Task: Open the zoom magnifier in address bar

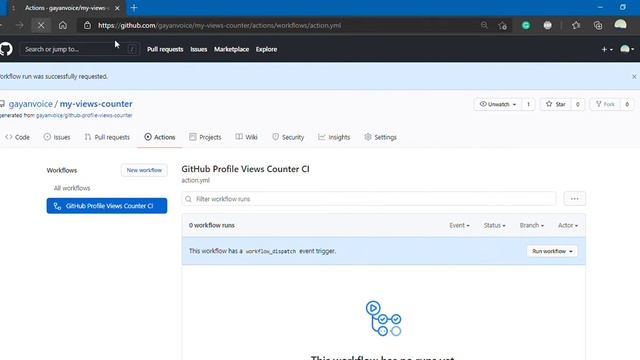Action: click(x=484, y=25)
